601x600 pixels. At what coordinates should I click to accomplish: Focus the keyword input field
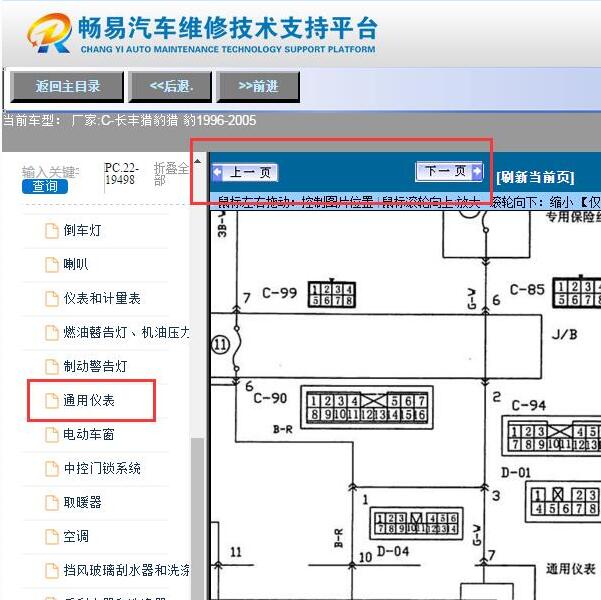pos(51,172)
